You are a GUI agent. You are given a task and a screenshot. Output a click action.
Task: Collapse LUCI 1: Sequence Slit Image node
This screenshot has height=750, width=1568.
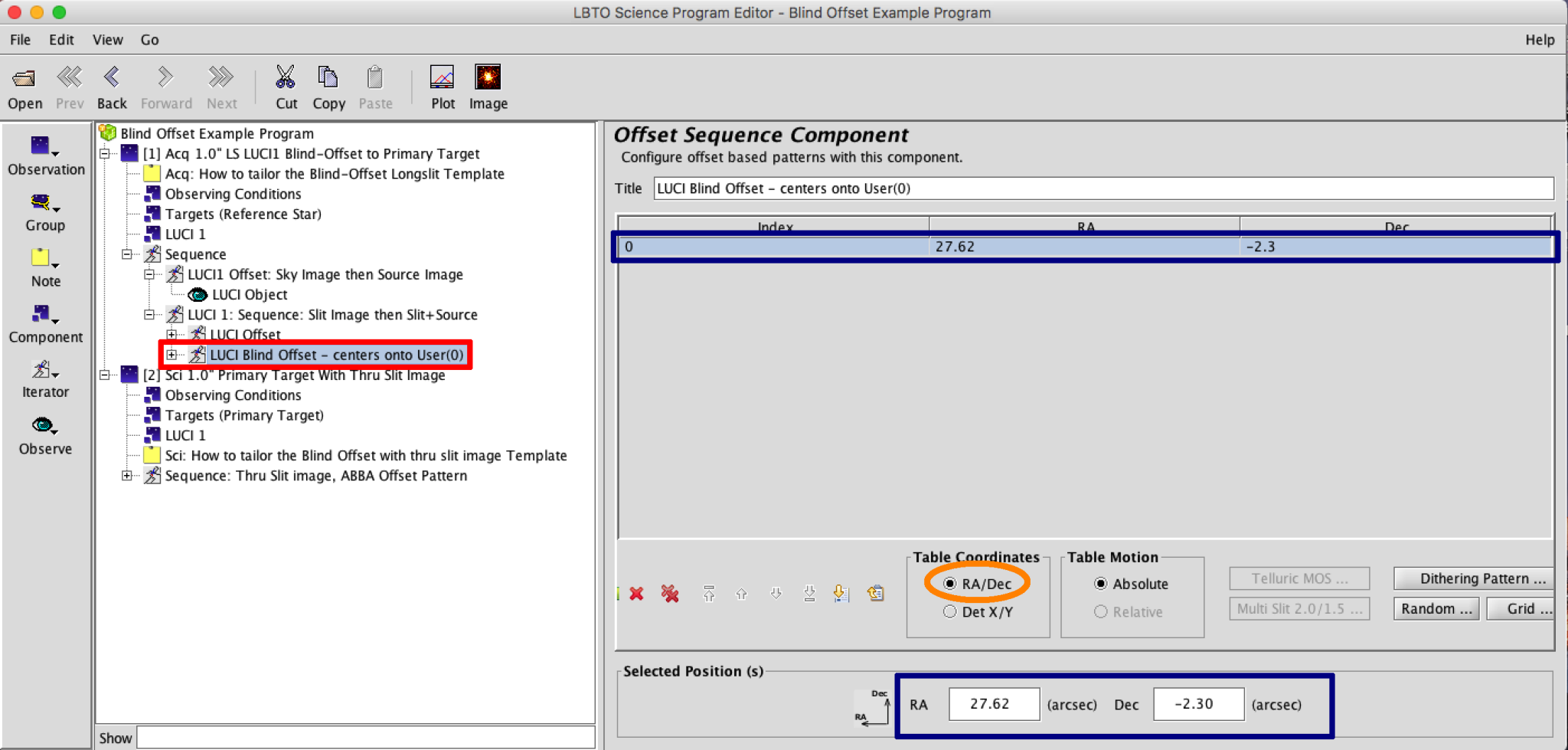point(149,315)
